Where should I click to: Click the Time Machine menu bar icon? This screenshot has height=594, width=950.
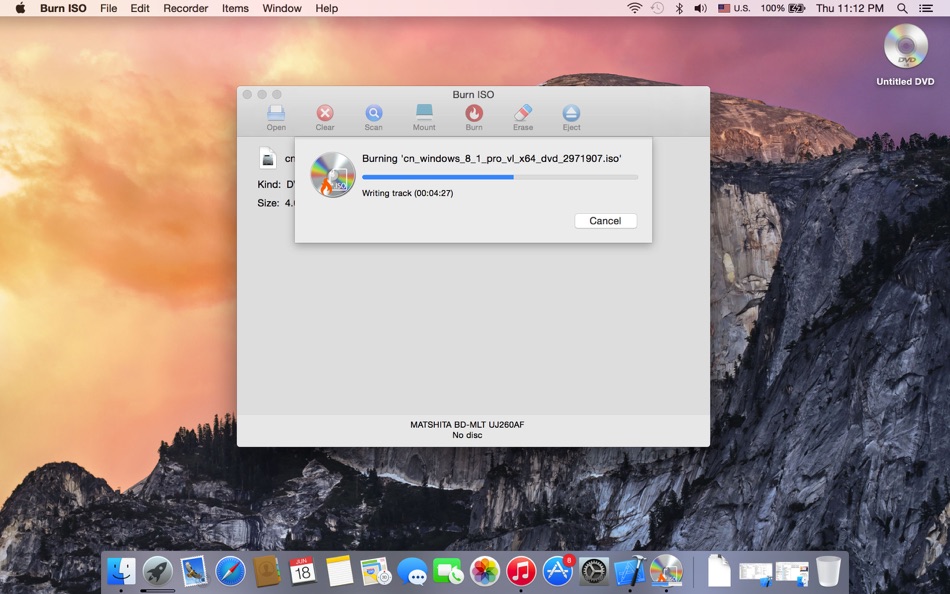pyautogui.click(x=657, y=8)
